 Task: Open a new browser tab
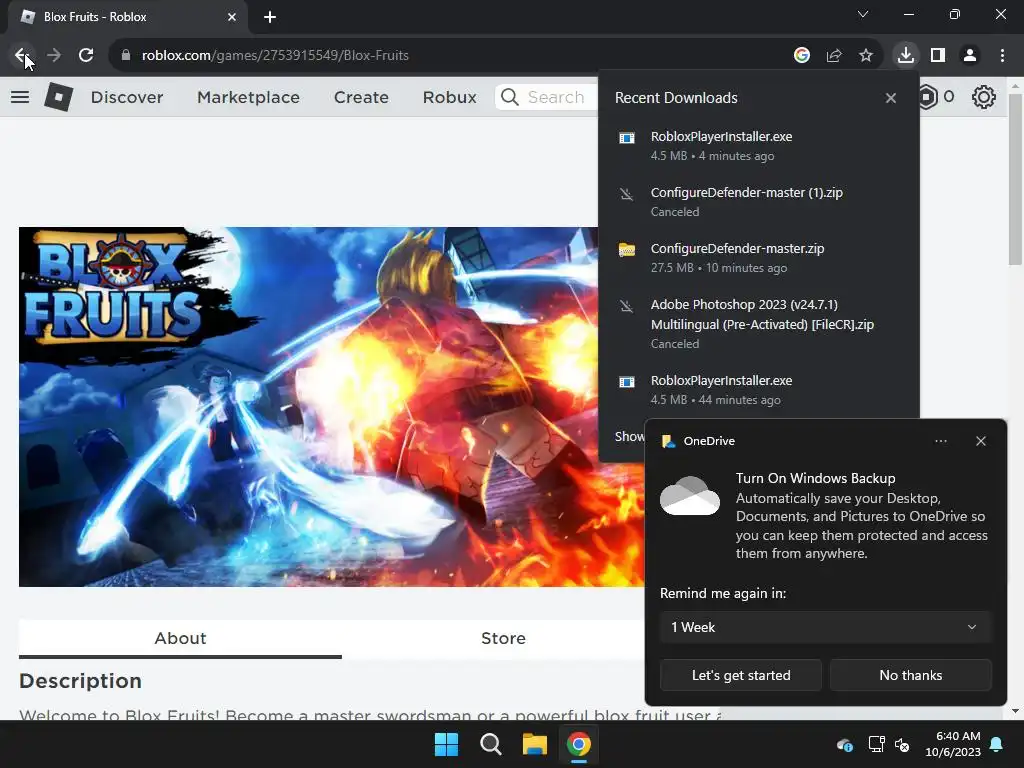click(270, 17)
